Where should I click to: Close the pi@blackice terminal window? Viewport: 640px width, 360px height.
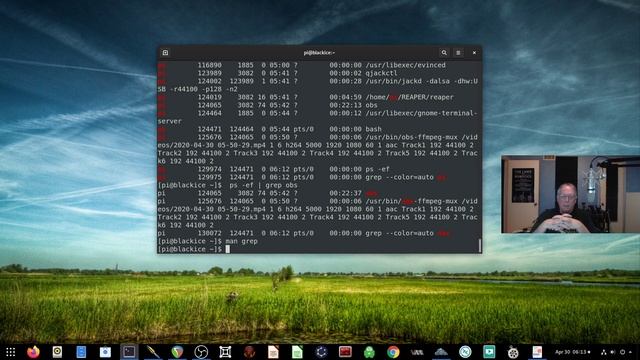click(x=474, y=53)
